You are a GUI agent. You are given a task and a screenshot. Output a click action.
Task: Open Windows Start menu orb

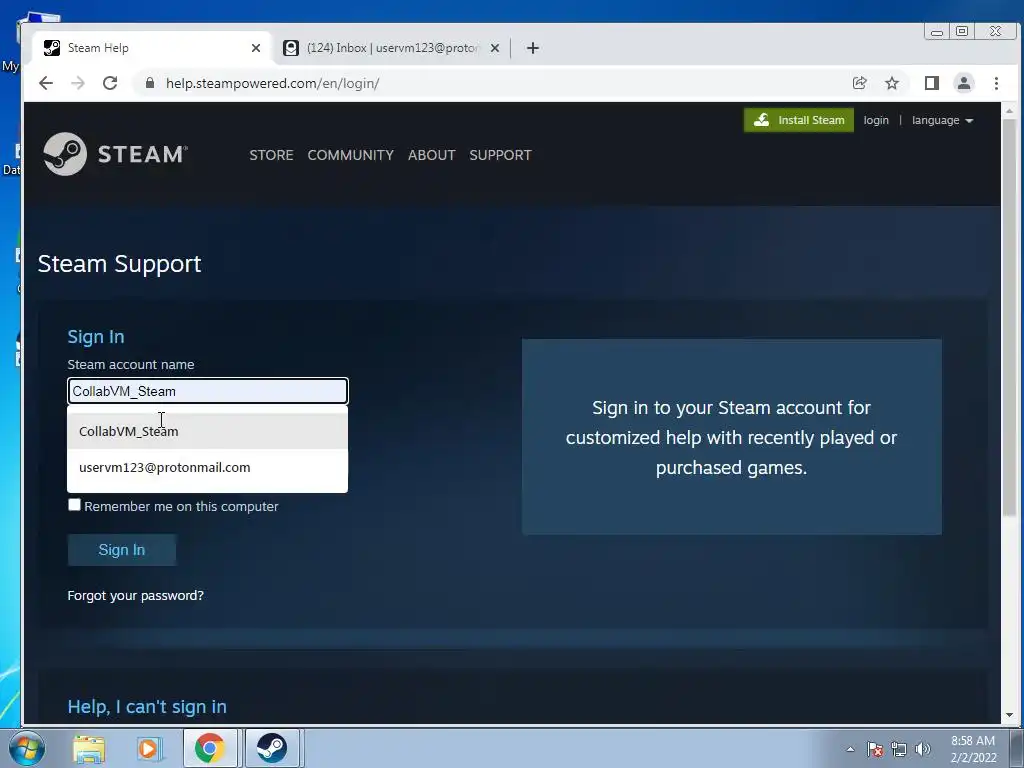coord(27,748)
